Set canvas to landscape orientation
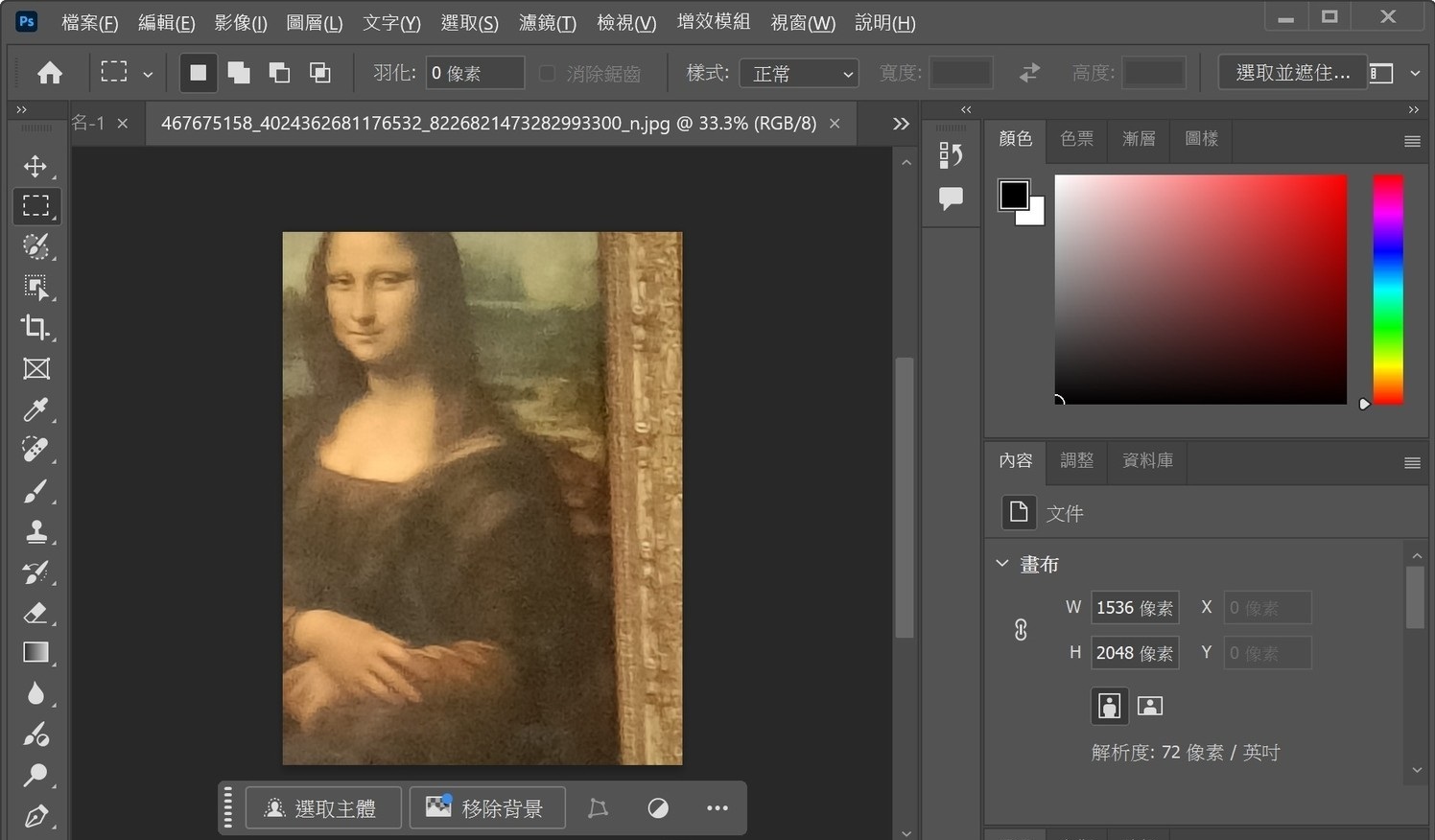The height and width of the screenshot is (840, 1435). 1149,707
